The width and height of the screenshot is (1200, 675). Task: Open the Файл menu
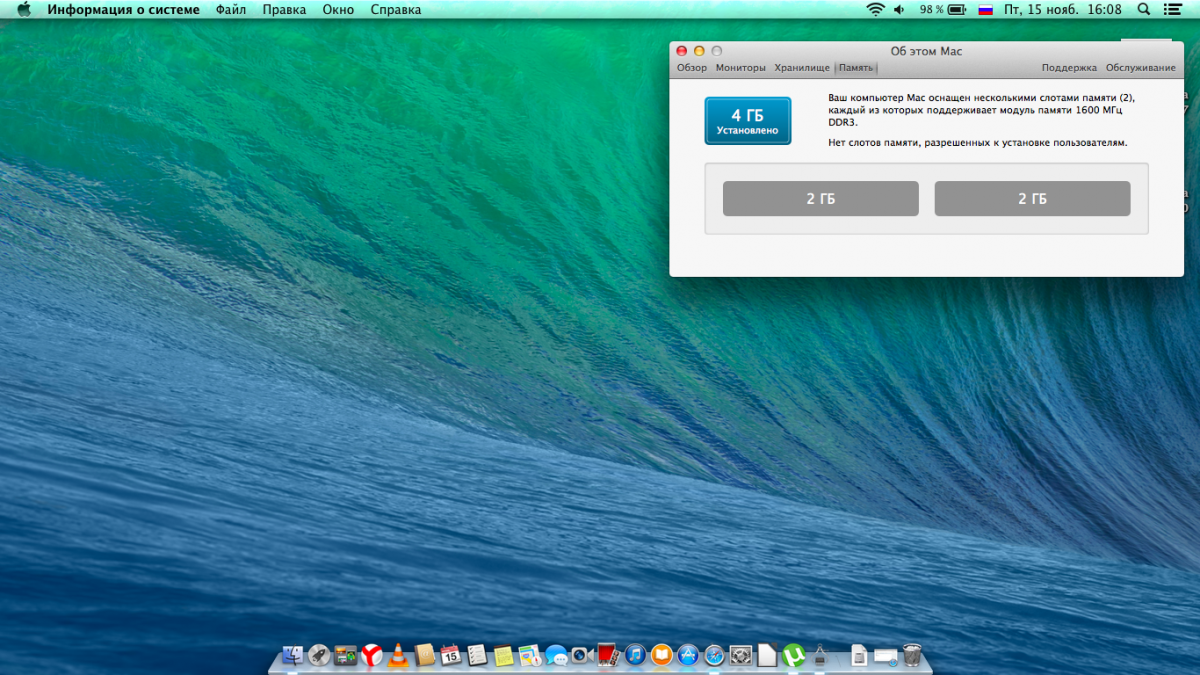point(231,10)
